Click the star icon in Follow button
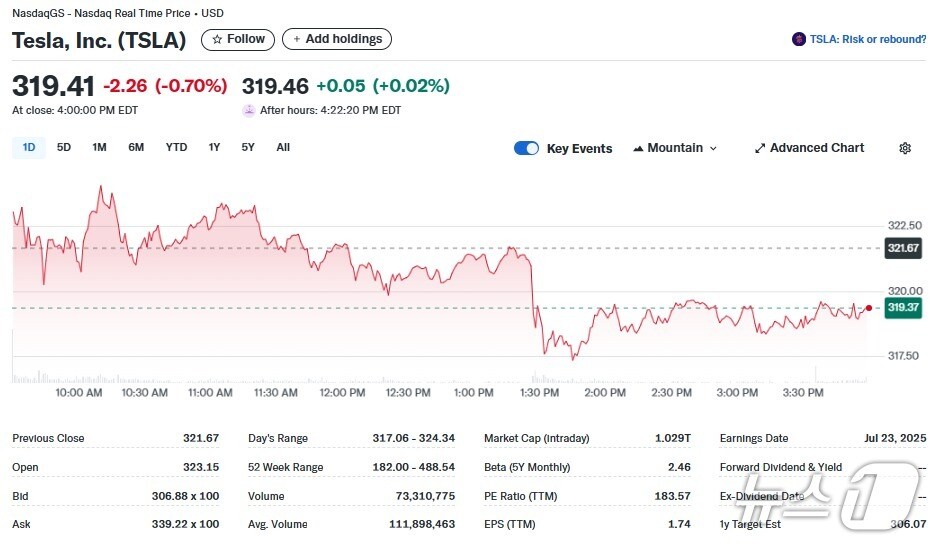The height and width of the screenshot is (544, 933). click(x=217, y=39)
